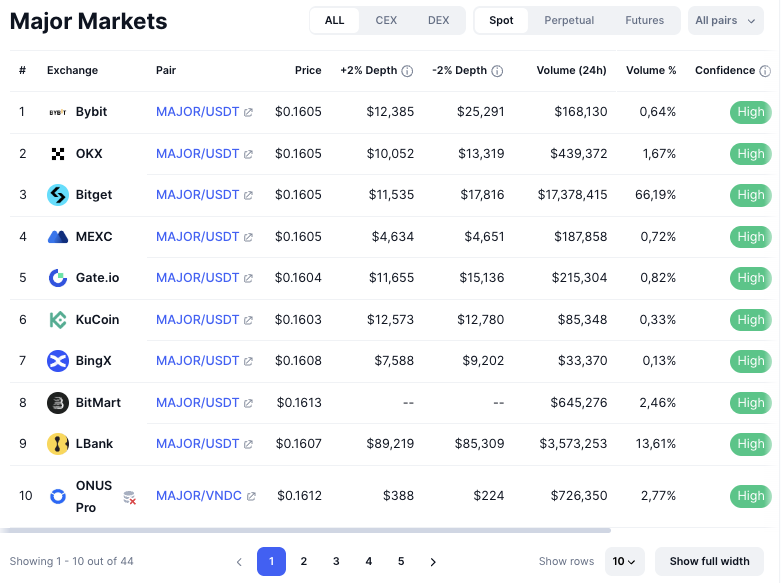Click Bitget volume percent 66,19%
This screenshot has width=781, height=583.
point(655,195)
